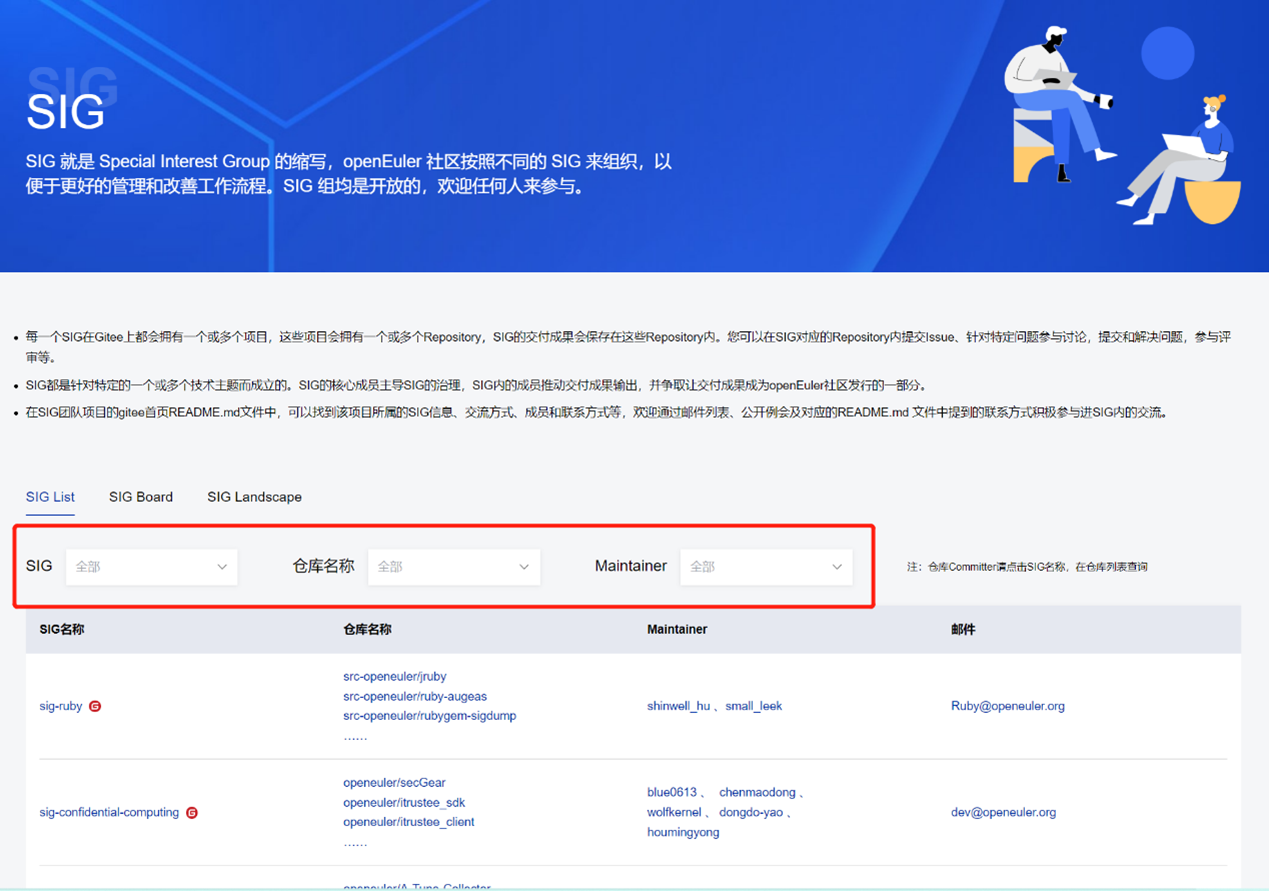The height and width of the screenshot is (891, 1269).
Task: Expand the SIG filter dropdown
Action: click(151, 567)
